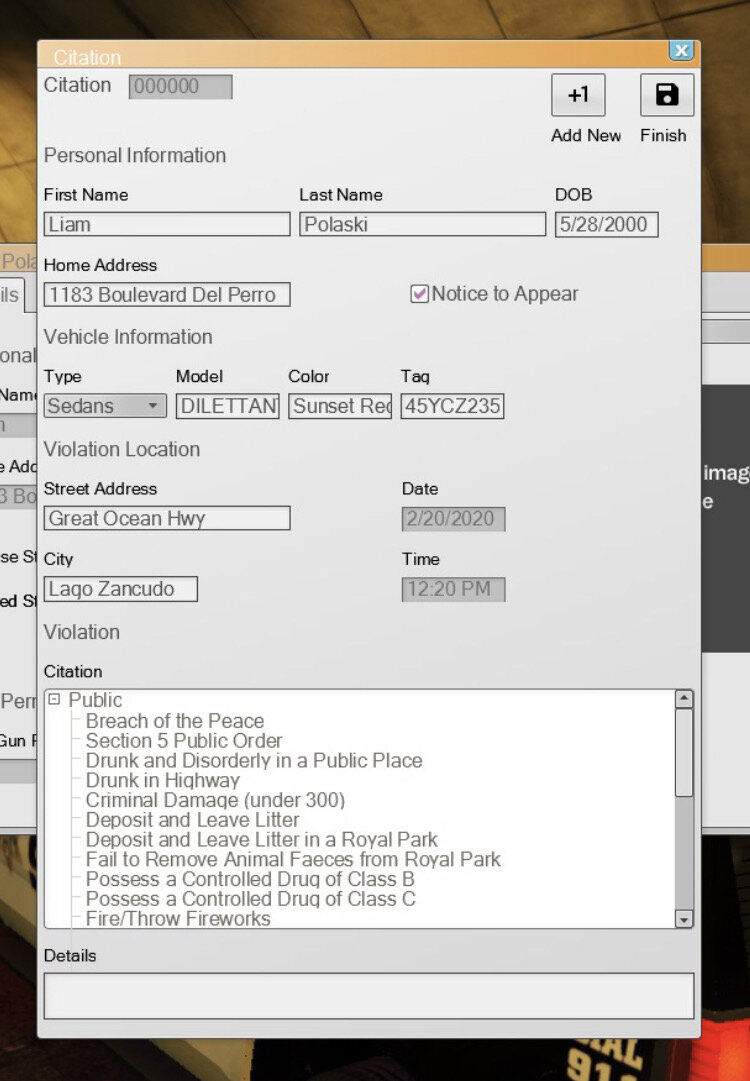
Task: Click the Last Name field
Action: [x=422, y=224]
